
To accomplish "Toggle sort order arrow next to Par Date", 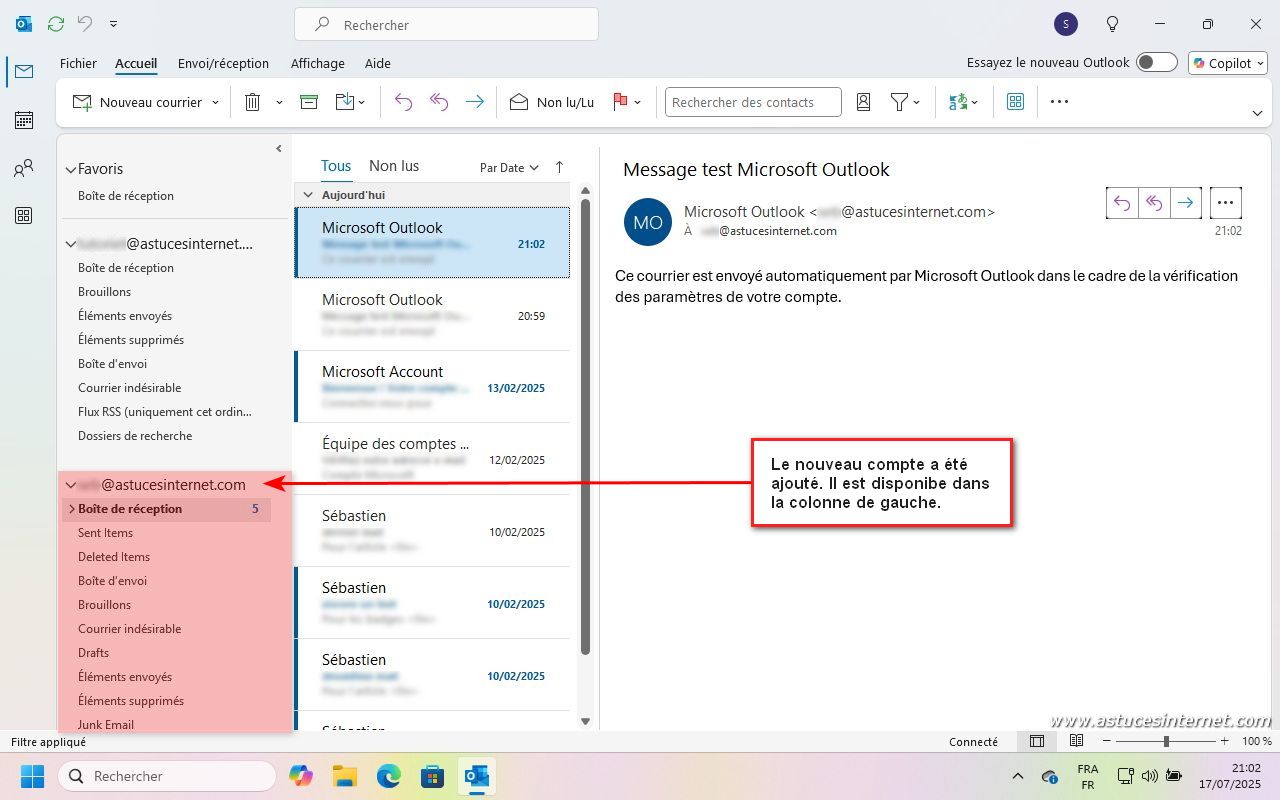I will tap(559, 167).
